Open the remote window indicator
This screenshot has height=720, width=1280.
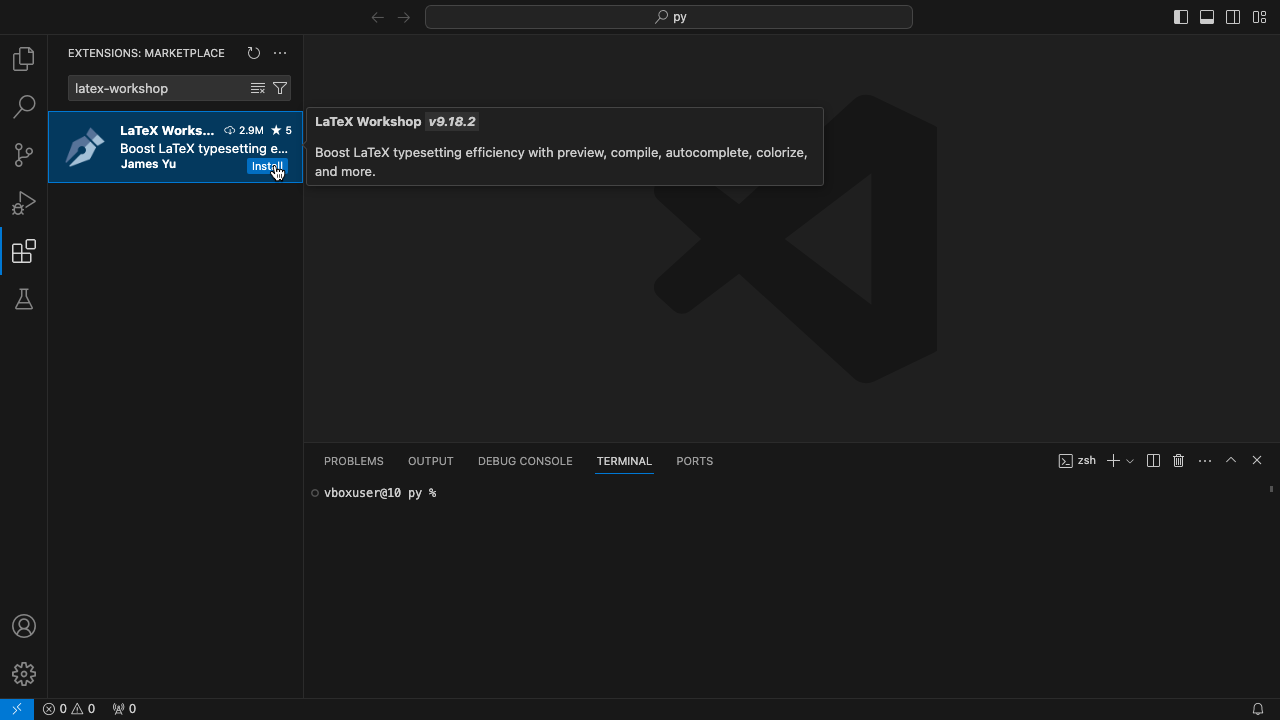17,709
